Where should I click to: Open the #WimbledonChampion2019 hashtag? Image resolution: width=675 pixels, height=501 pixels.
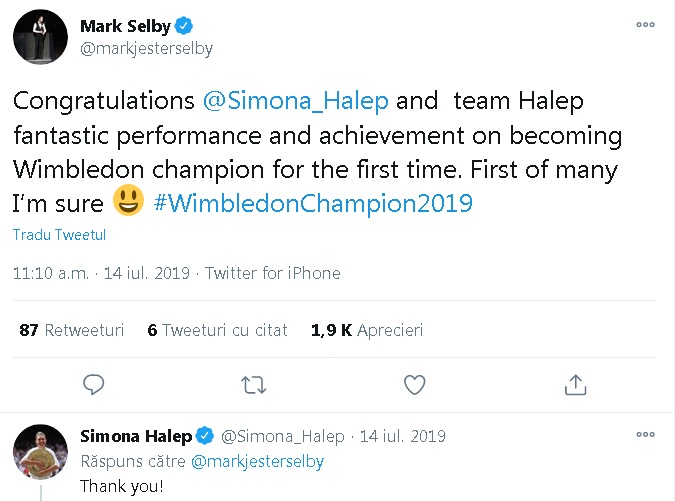(313, 204)
